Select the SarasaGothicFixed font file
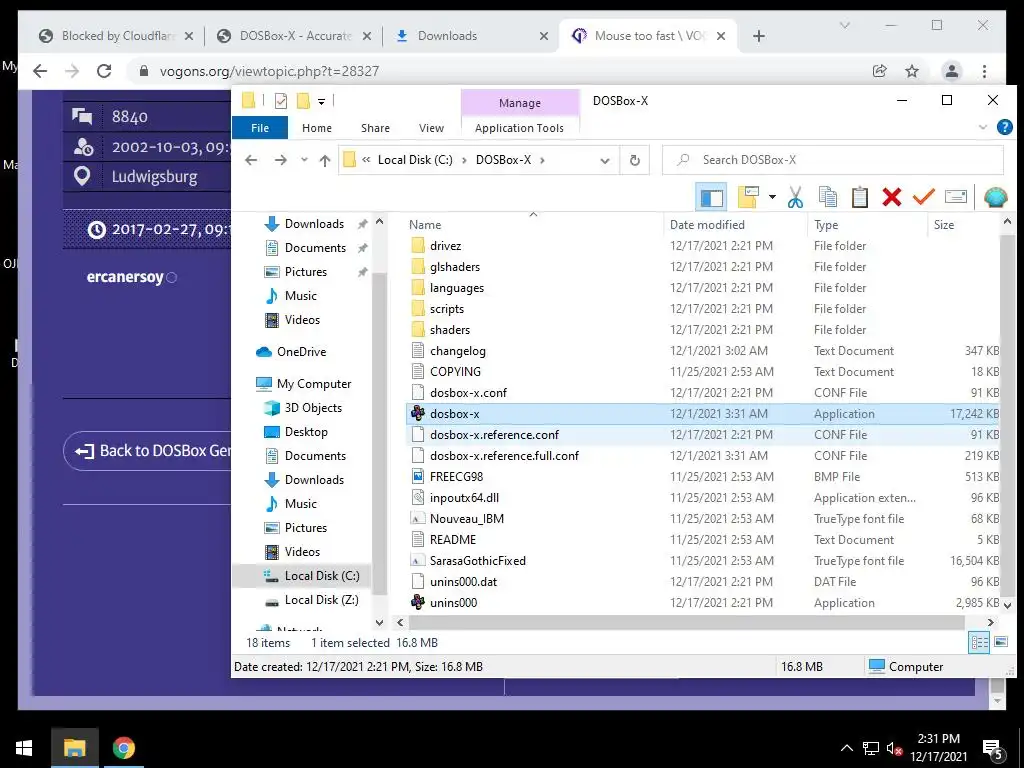 tap(477, 560)
